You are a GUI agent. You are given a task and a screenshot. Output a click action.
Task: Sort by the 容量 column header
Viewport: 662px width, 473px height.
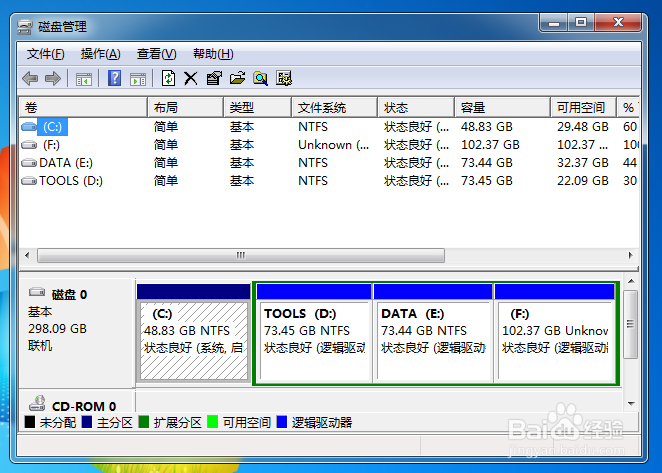[x=503, y=108]
